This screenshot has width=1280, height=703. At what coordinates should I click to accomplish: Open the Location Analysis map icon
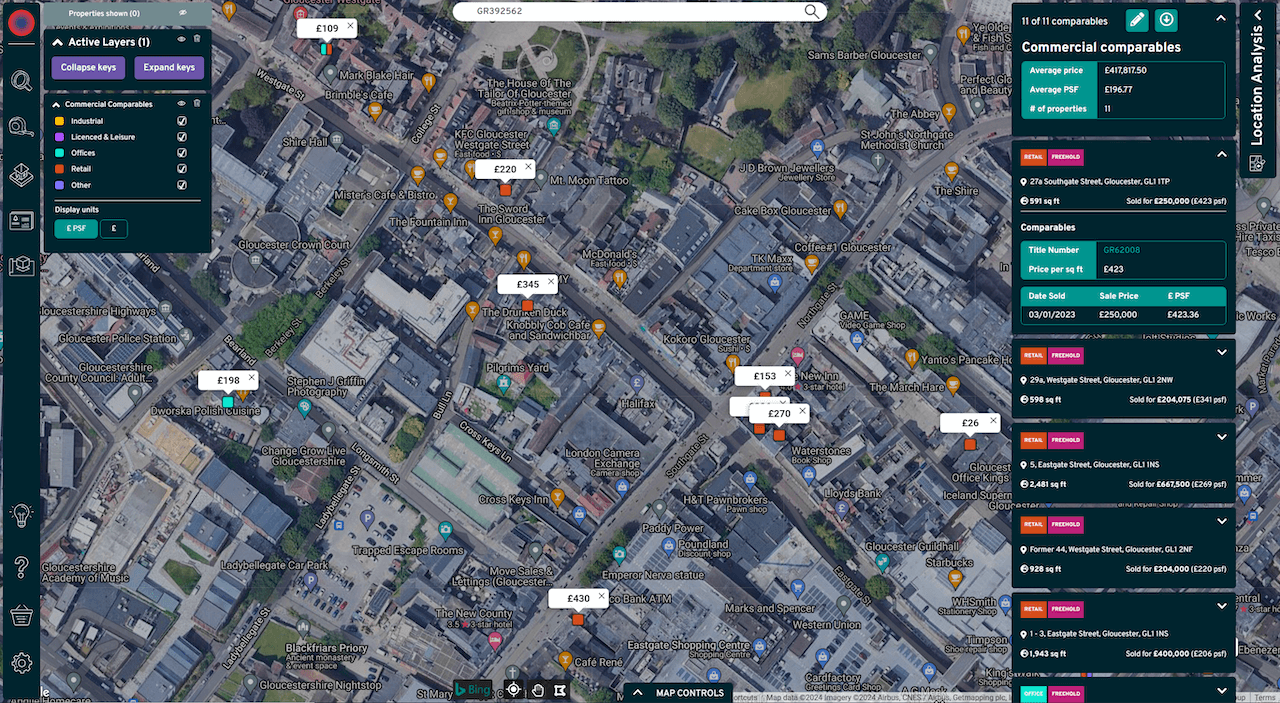click(1257, 162)
